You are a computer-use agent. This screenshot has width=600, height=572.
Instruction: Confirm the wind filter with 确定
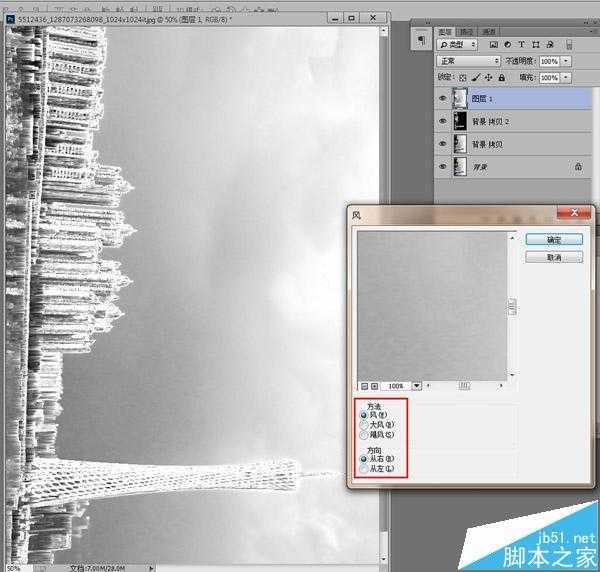554,240
